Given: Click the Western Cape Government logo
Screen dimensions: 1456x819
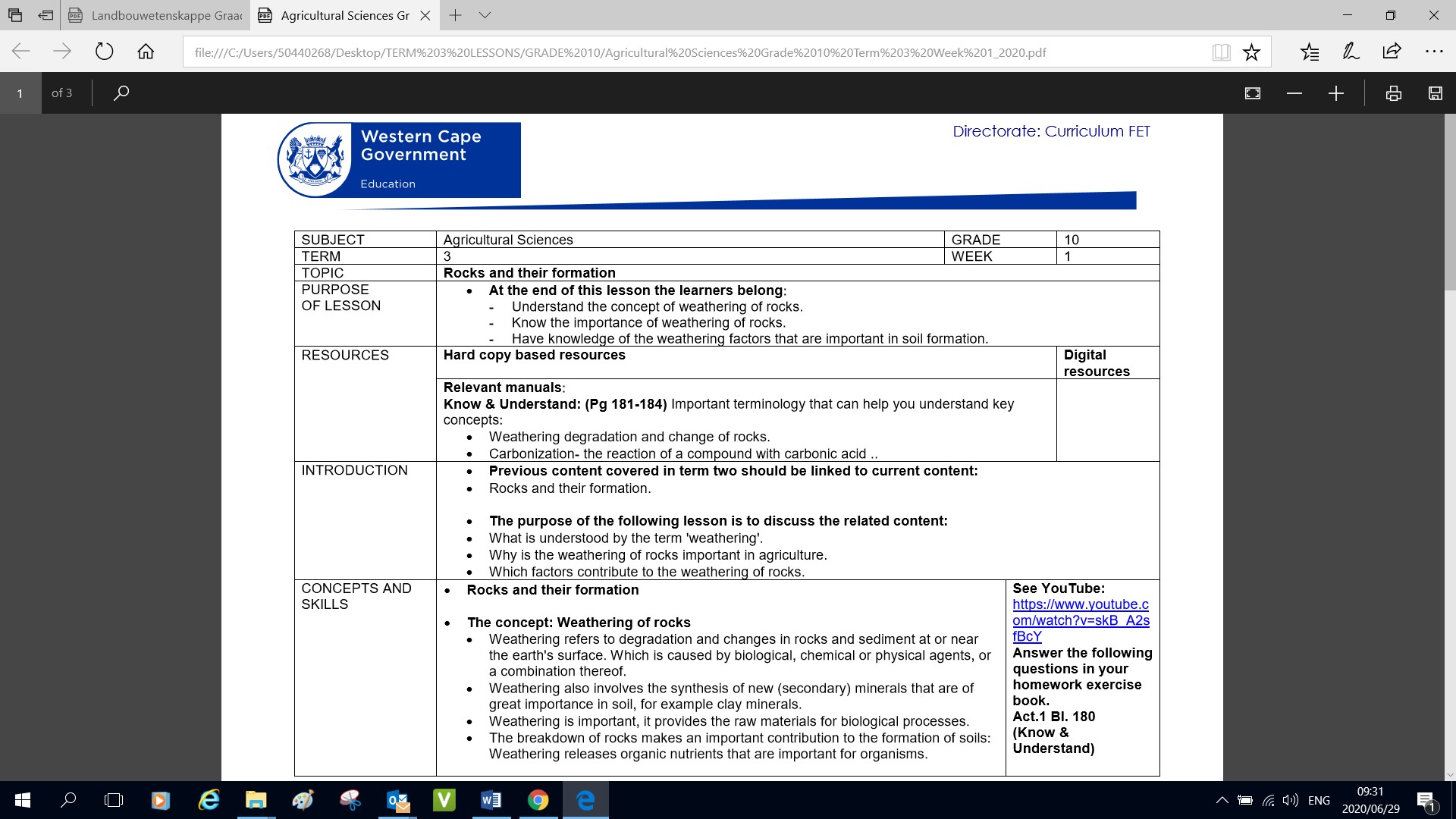Looking at the screenshot, I should [x=399, y=160].
